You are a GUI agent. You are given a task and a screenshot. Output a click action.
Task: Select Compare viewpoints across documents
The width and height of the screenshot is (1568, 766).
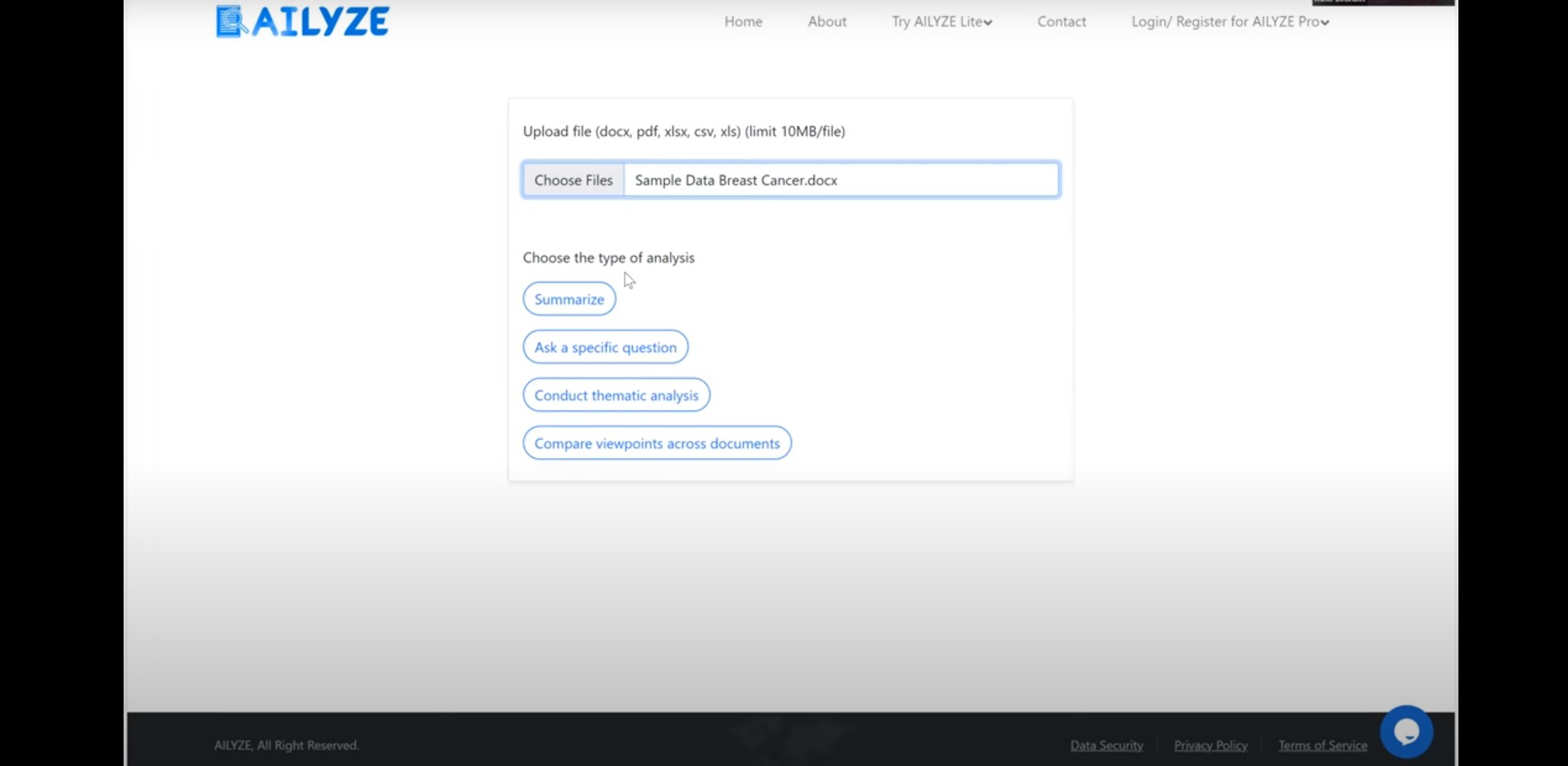click(x=657, y=443)
